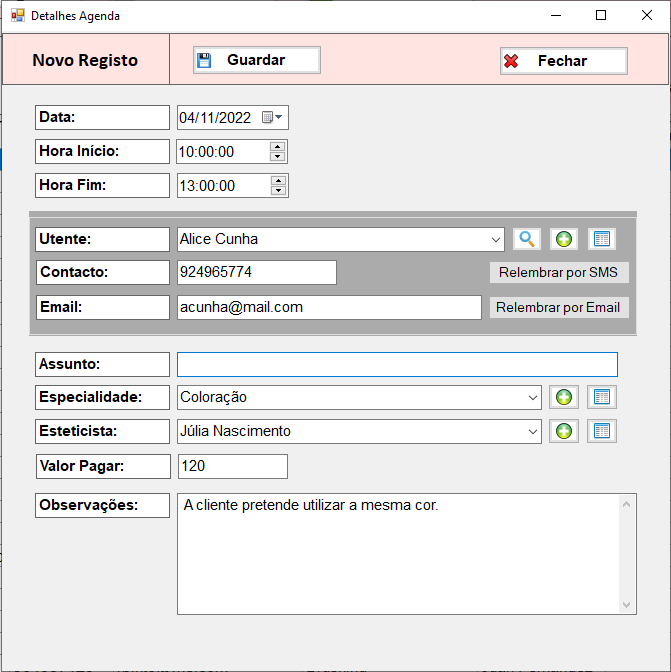Click the magnifier search icon beside Utente
Screen dimensions: 671x672
[527, 239]
